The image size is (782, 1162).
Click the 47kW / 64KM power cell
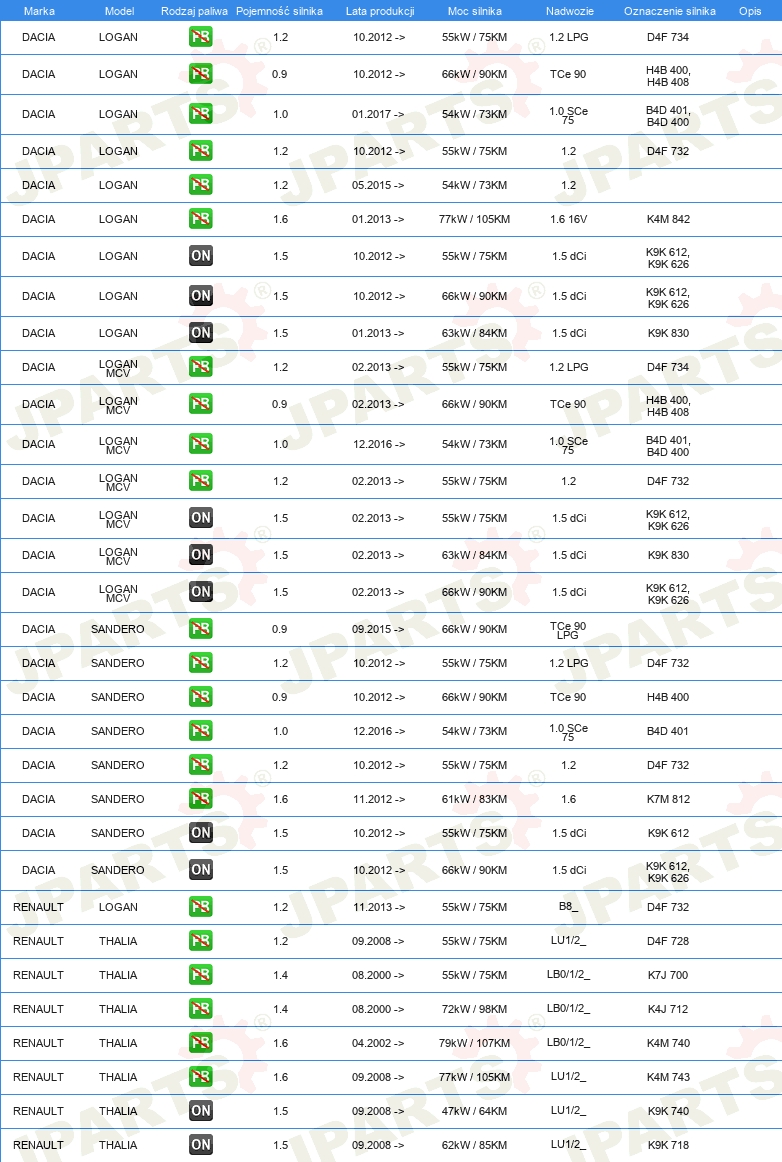(x=474, y=1112)
